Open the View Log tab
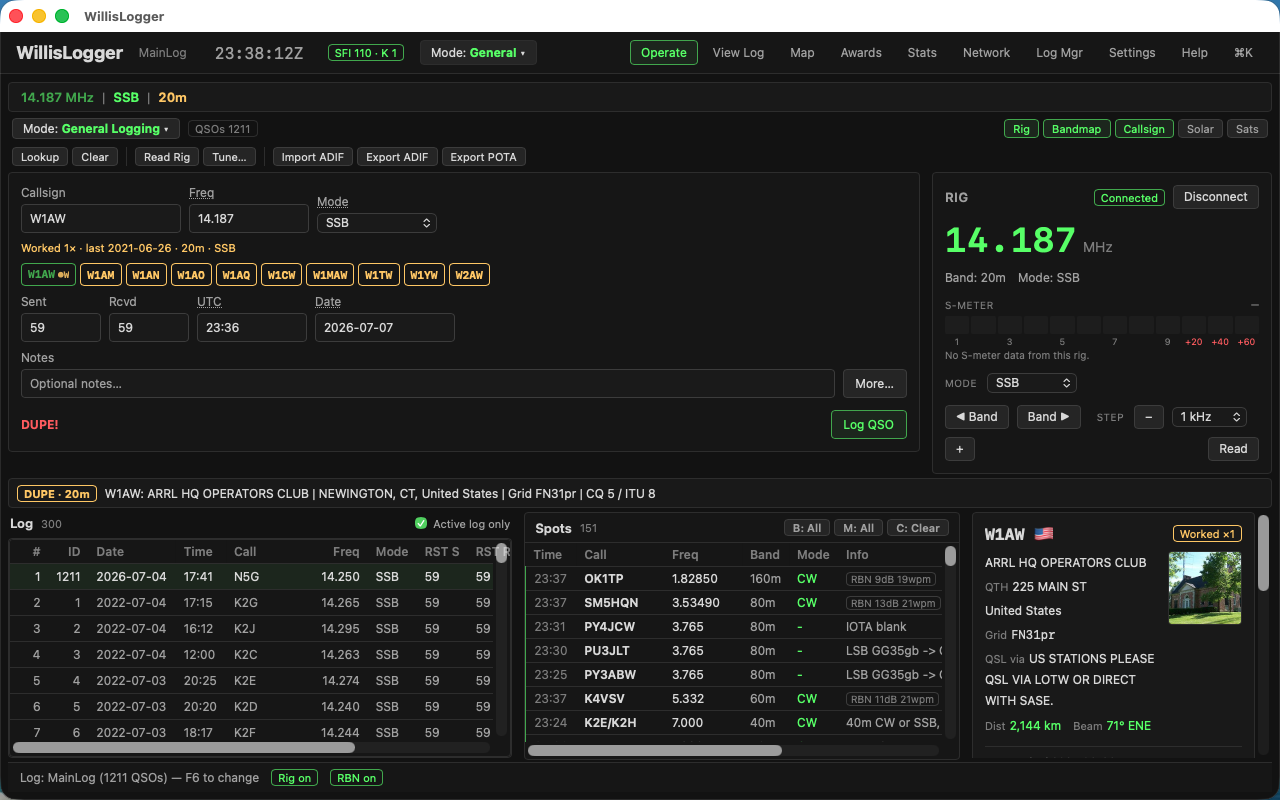The width and height of the screenshot is (1280, 800). coord(738,53)
